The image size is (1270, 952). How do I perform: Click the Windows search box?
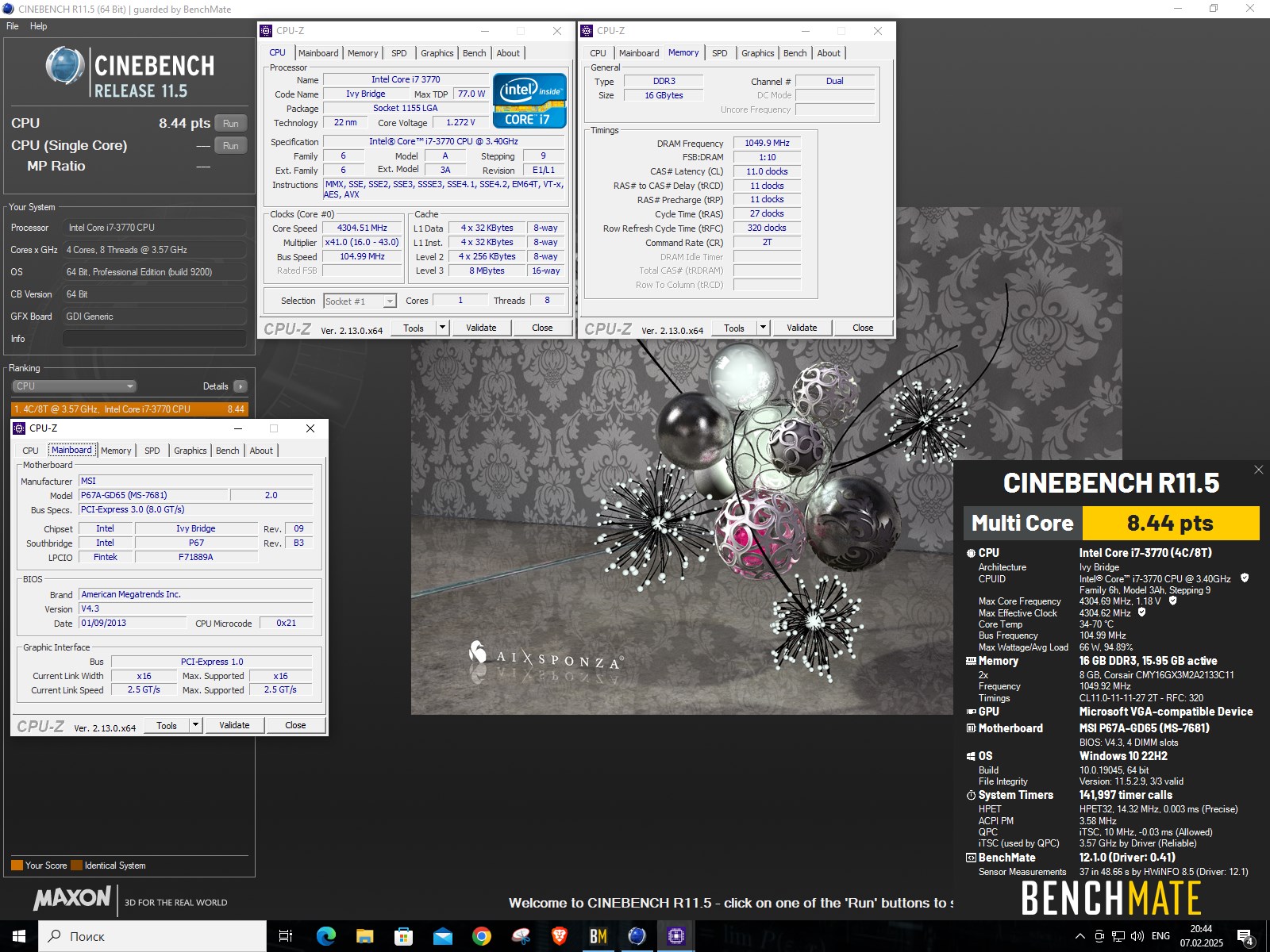[x=152, y=936]
